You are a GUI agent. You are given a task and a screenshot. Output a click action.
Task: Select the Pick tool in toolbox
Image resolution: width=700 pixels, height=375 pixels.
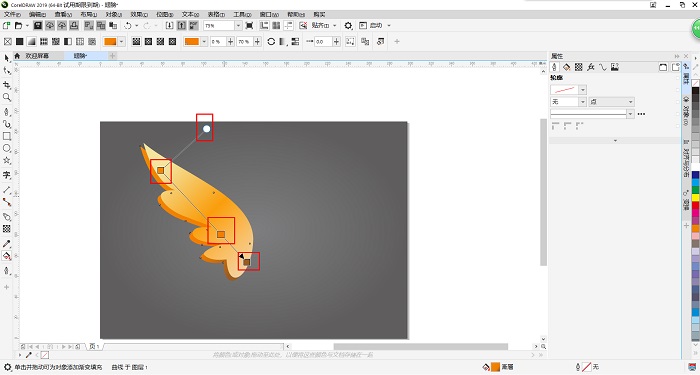7,58
